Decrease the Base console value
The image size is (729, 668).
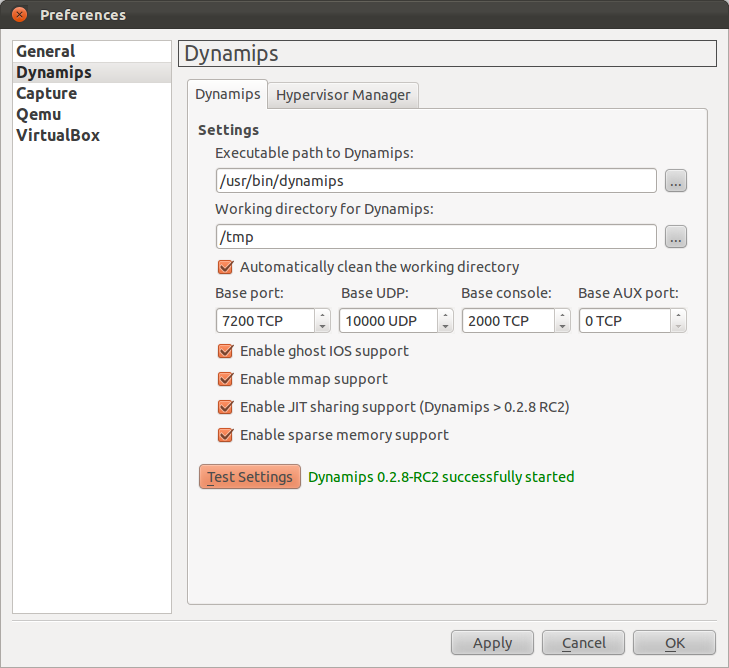click(563, 326)
